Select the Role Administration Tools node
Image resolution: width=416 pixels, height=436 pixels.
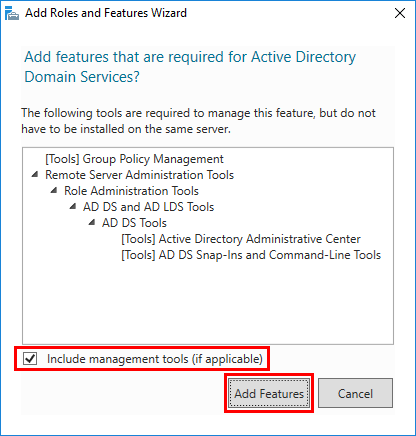(x=131, y=191)
